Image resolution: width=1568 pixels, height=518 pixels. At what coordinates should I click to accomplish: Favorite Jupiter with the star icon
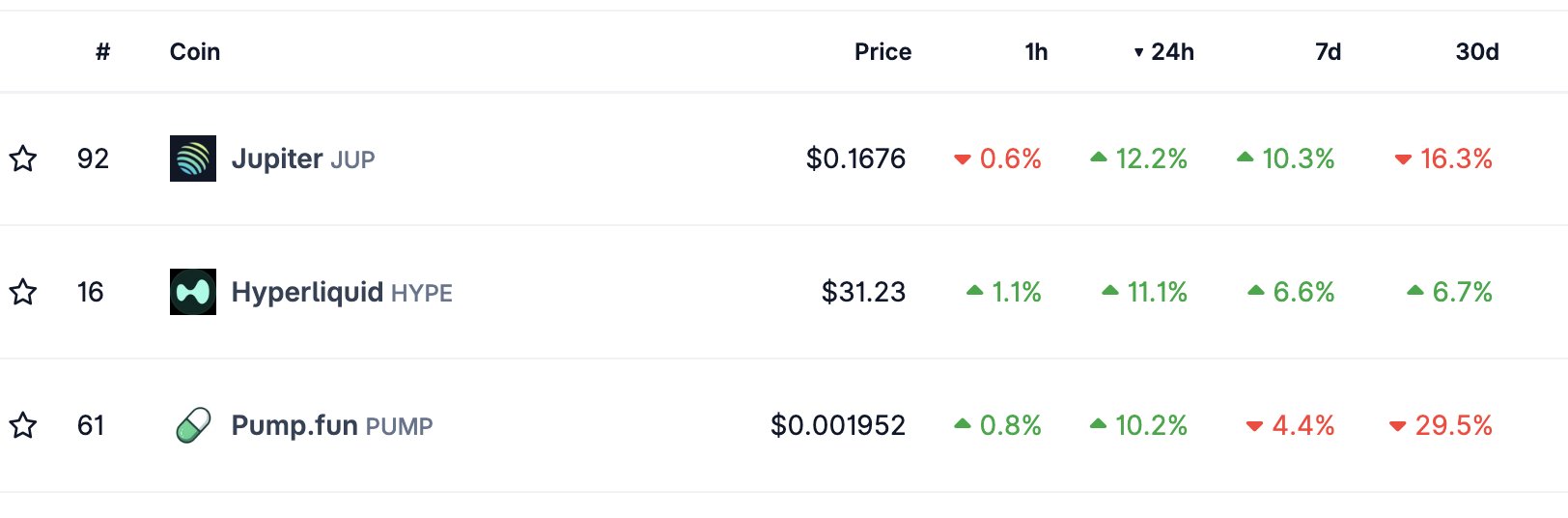(x=23, y=158)
